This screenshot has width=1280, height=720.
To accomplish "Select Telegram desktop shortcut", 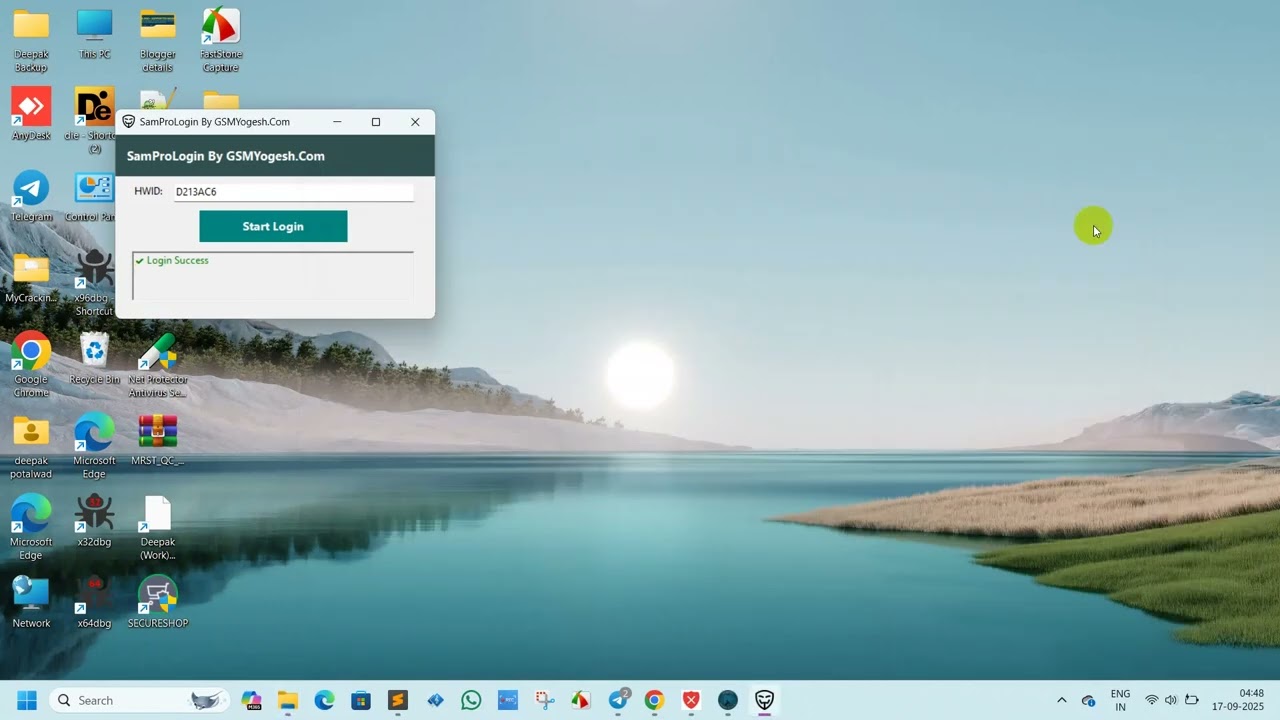I will [31, 196].
